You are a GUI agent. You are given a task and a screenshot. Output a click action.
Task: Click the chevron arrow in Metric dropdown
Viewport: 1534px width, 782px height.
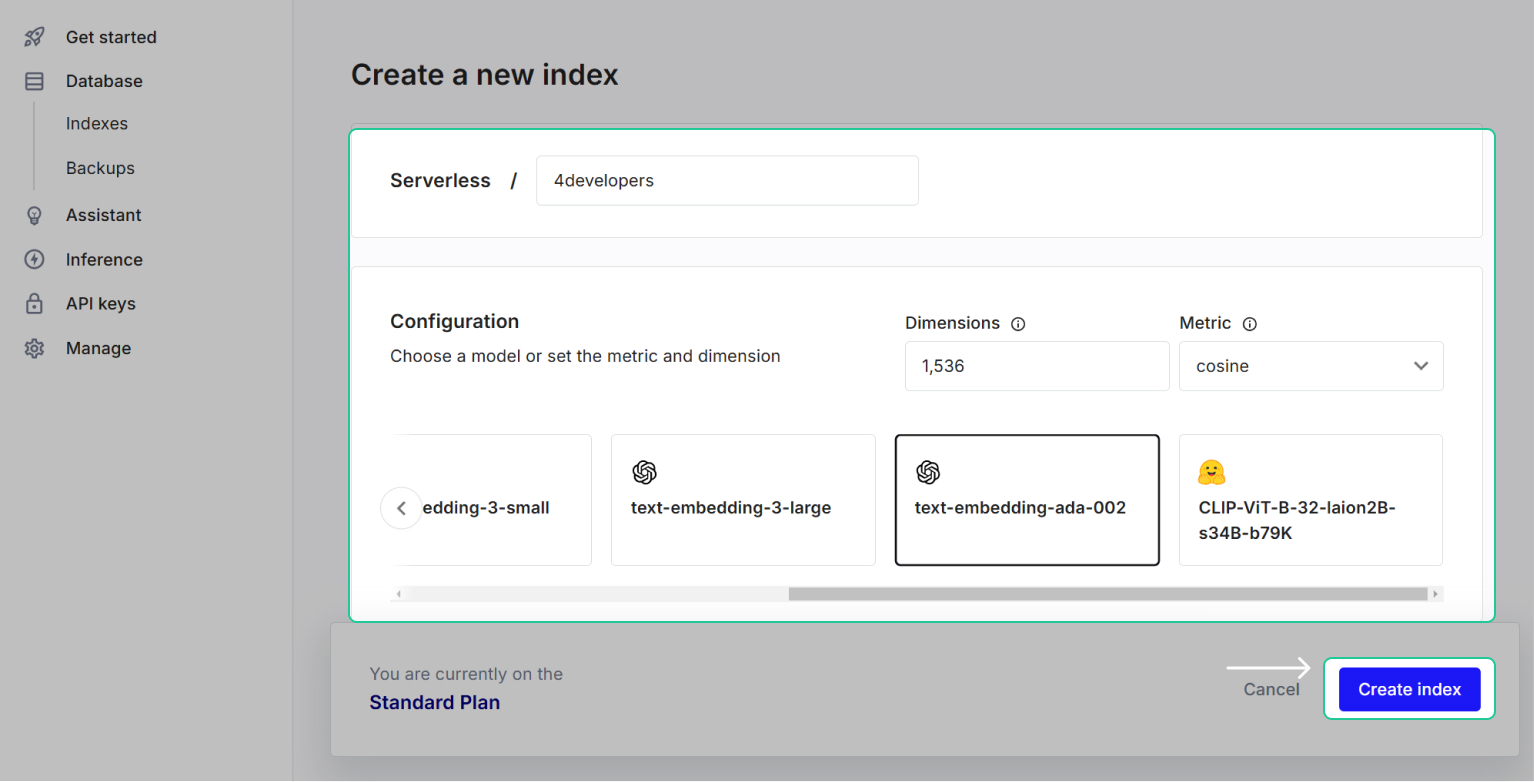click(x=1421, y=366)
